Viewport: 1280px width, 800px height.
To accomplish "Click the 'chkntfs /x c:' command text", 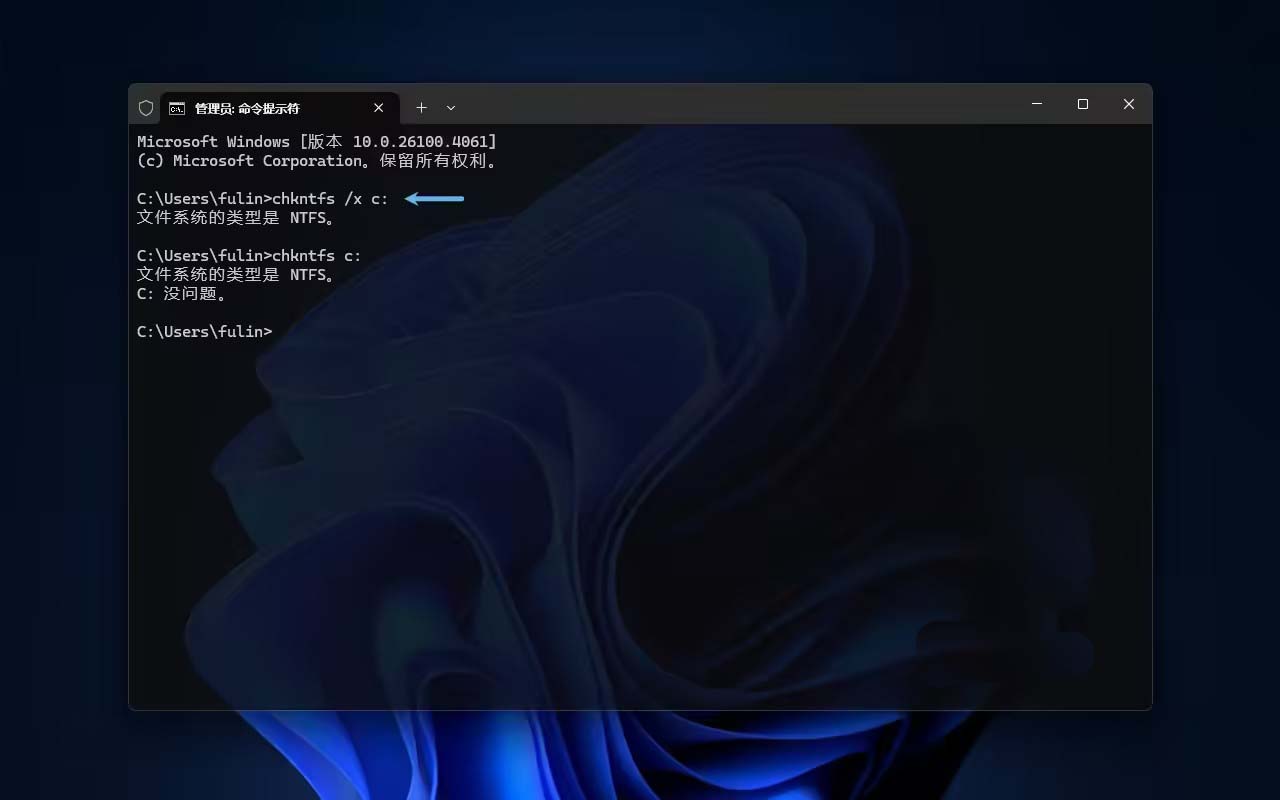I will coord(330,199).
